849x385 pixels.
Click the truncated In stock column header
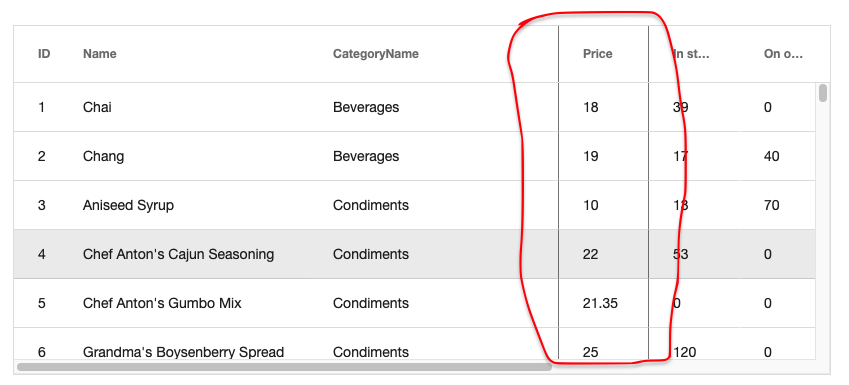point(691,54)
